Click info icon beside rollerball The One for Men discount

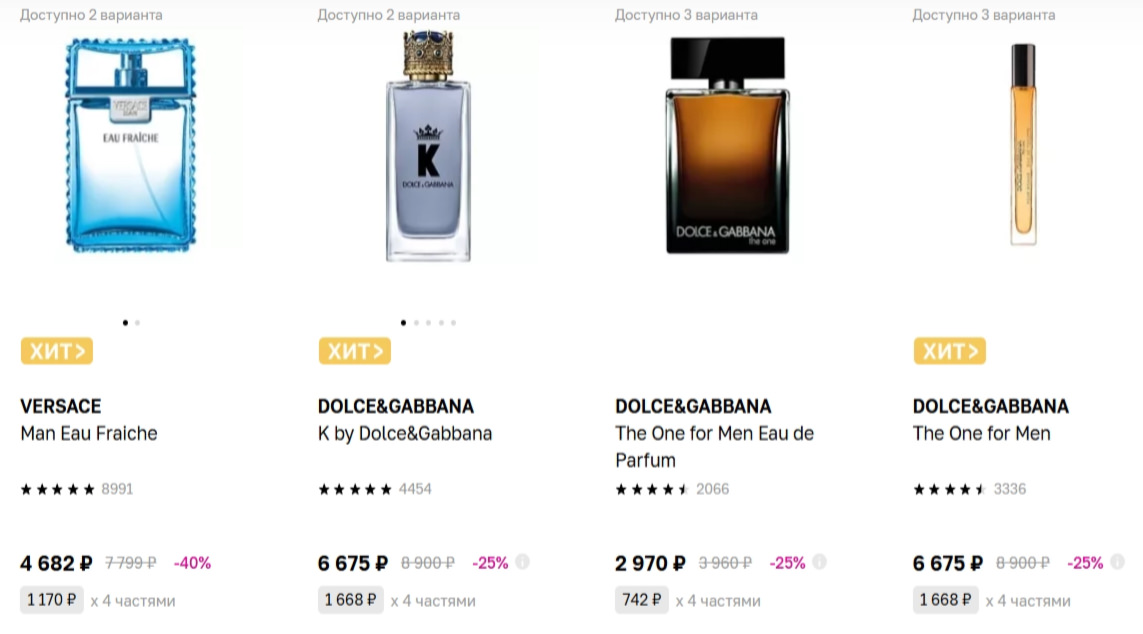1118,562
